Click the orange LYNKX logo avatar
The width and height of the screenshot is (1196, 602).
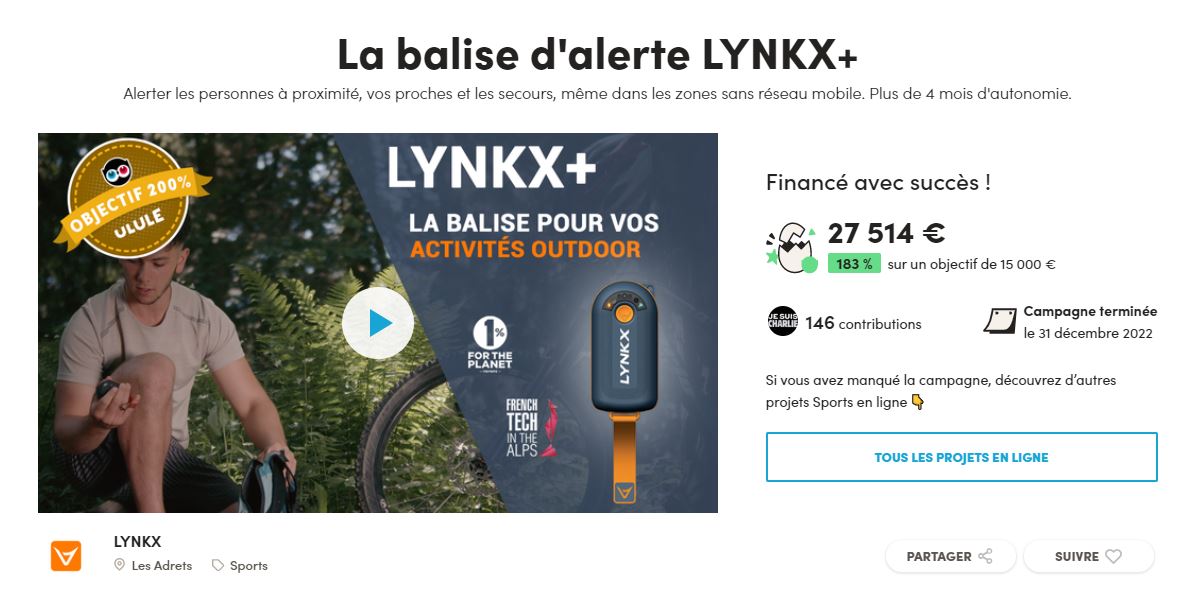tap(66, 556)
